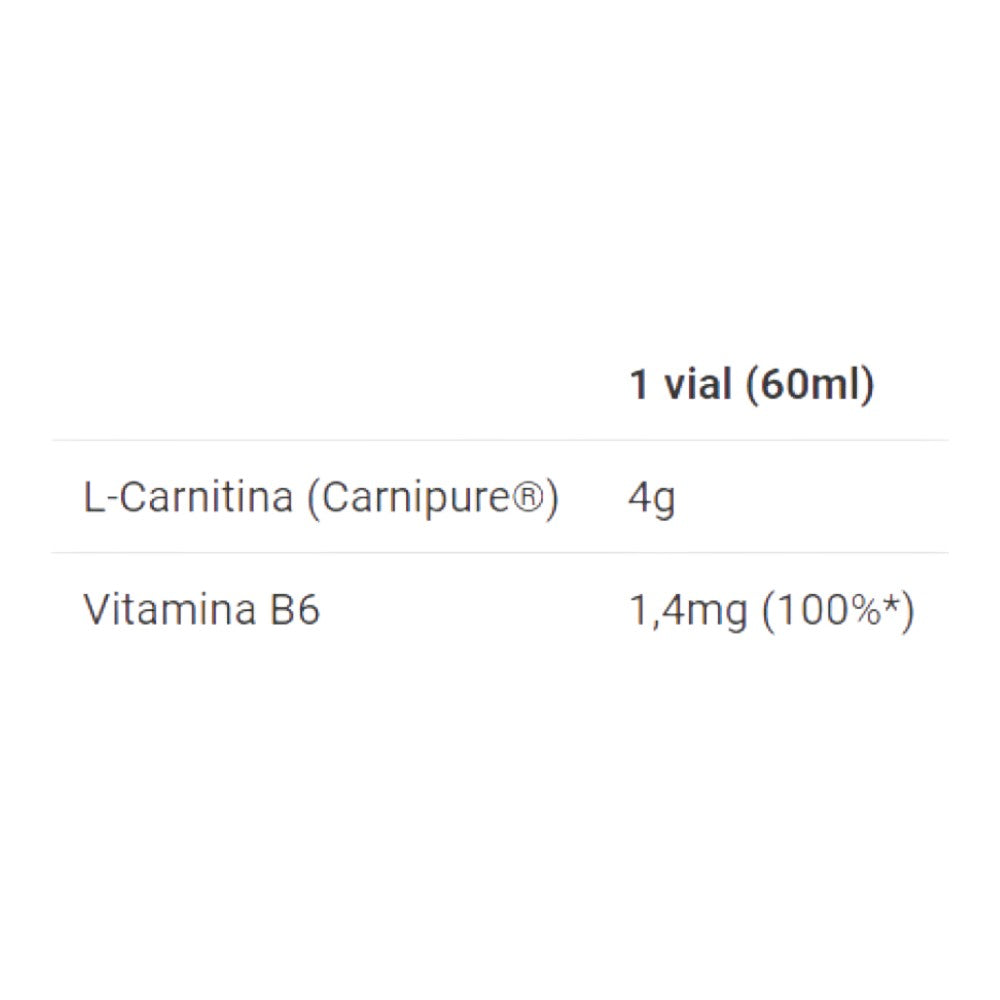Click the opening parenthesis before Carnipure
This screenshot has width=1000, height=1000.
pos(312,497)
